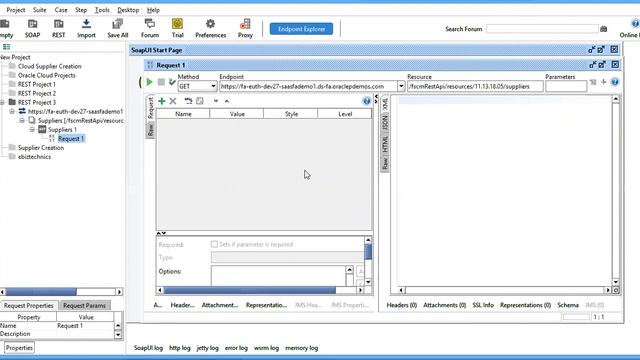The height and width of the screenshot is (360, 640).
Task: Open the Tools menu
Action: [102, 10]
